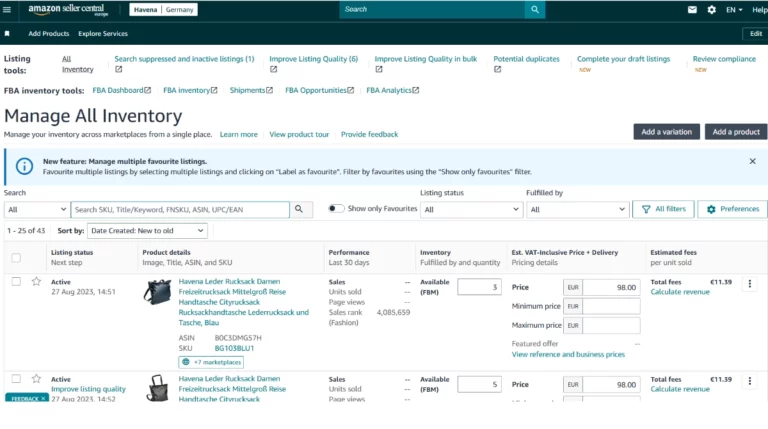The width and height of the screenshot is (768, 429).
Task: Click the Add a product button
Action: (736, 132)
